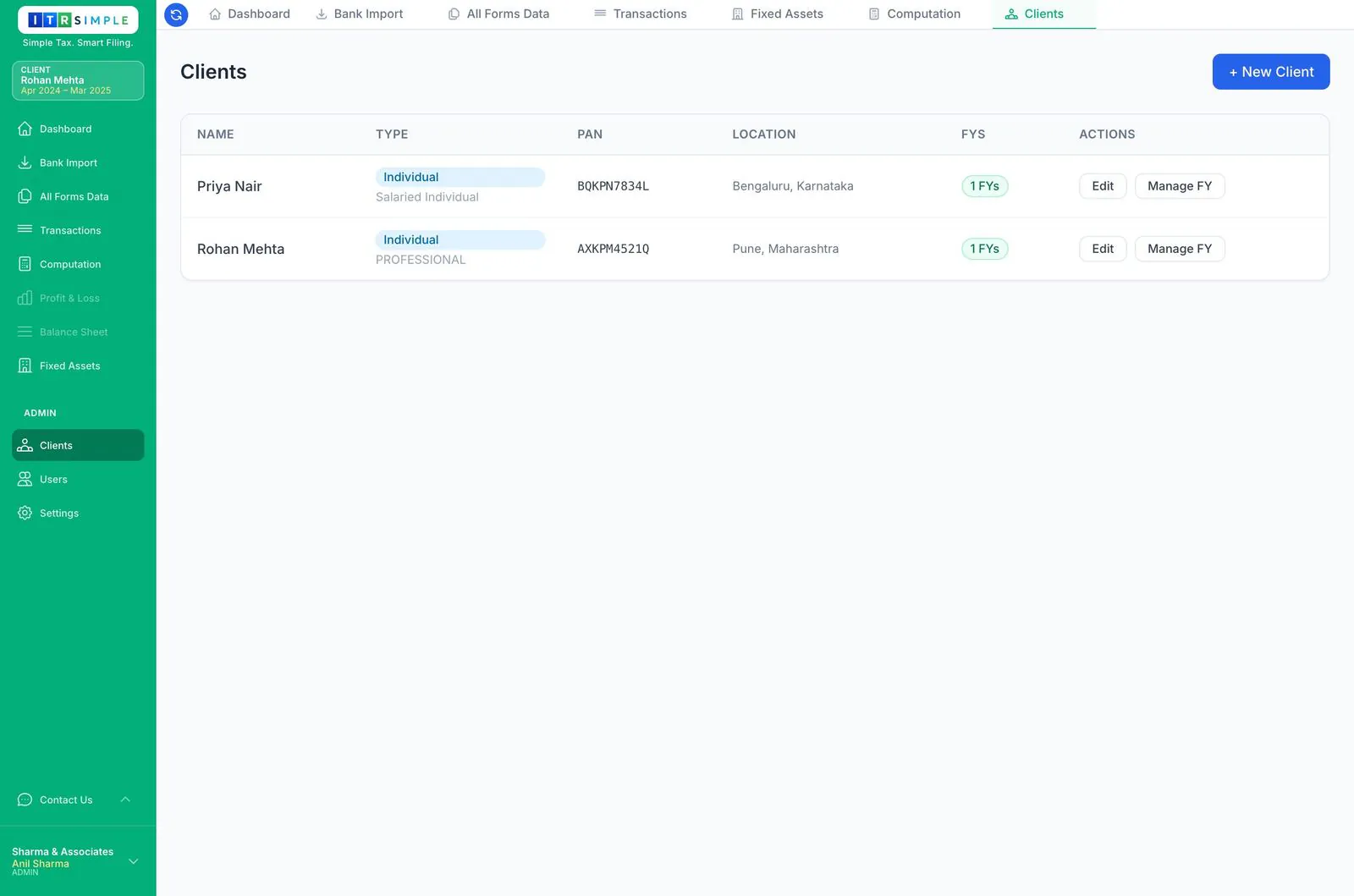Screen dimensions: 1354x896
Task: Edit the Priya Nair client
Action: coord(1103,186)
